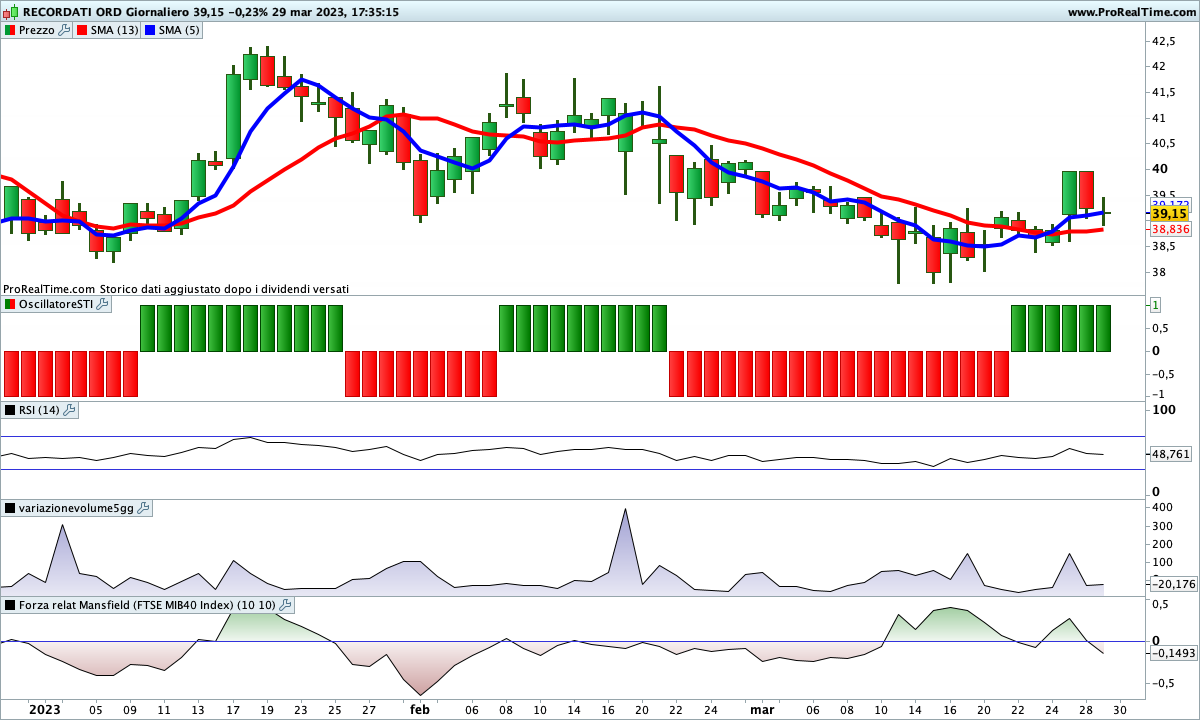
Task: Click the Mansfield value -0,1493
Action: coord(1171,653)
